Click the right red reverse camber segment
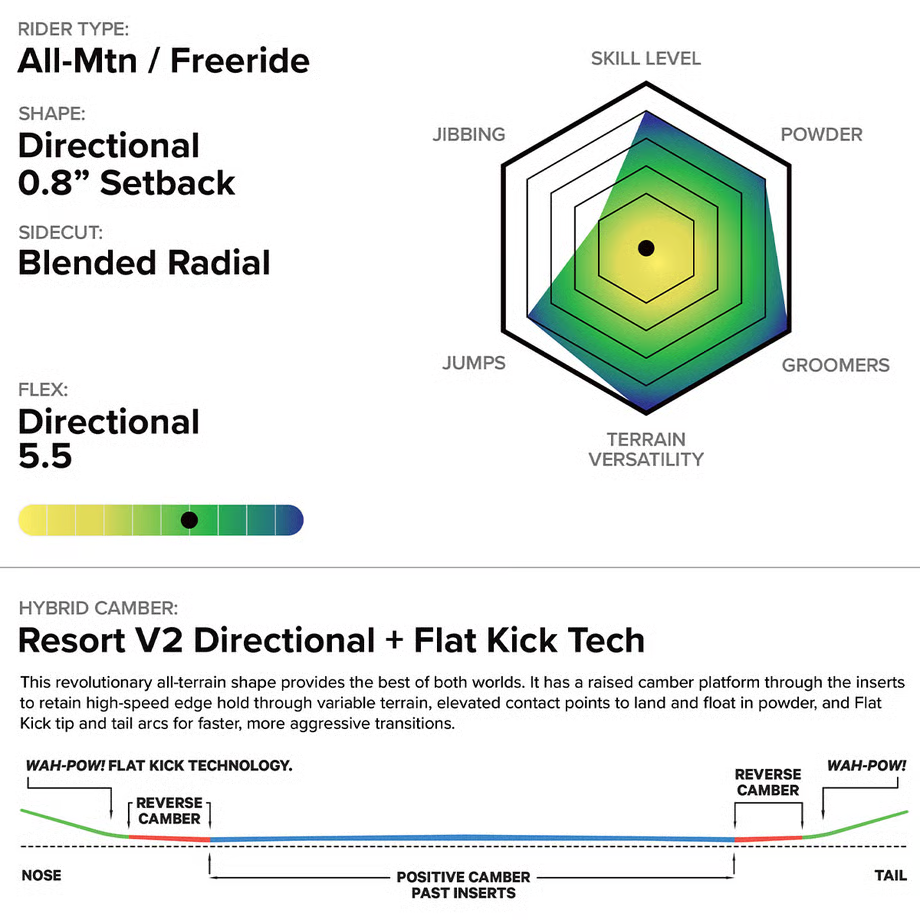Viewport: 920px width, 920px height. point(768,837)
